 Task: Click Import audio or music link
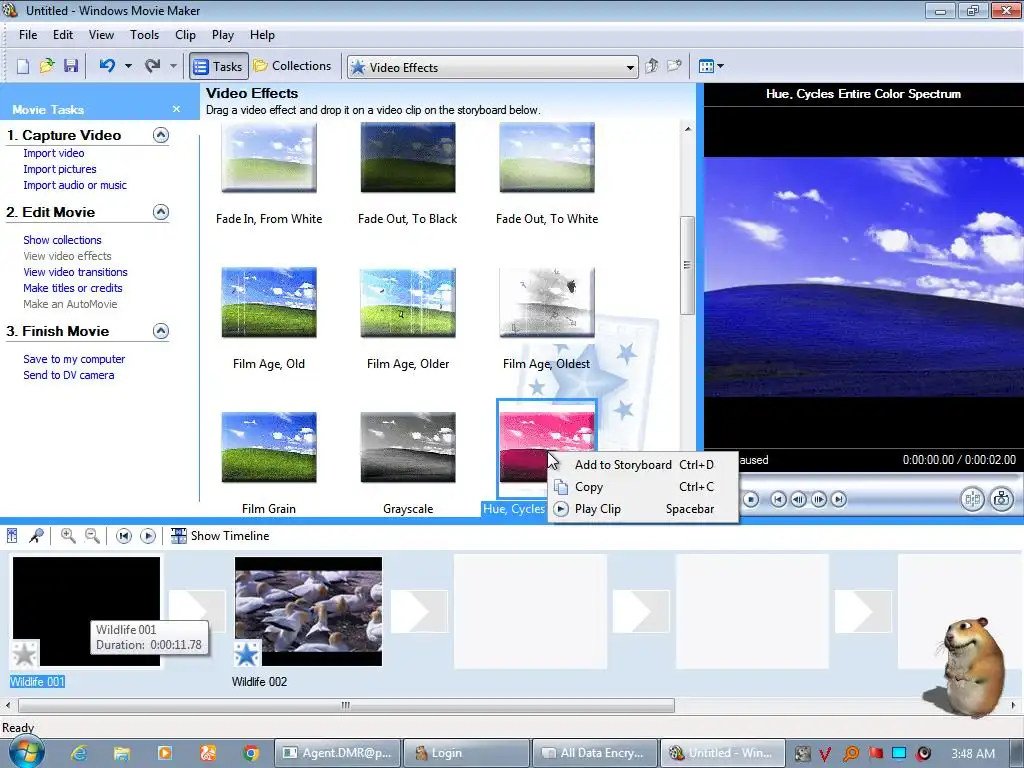coord(75,185)
